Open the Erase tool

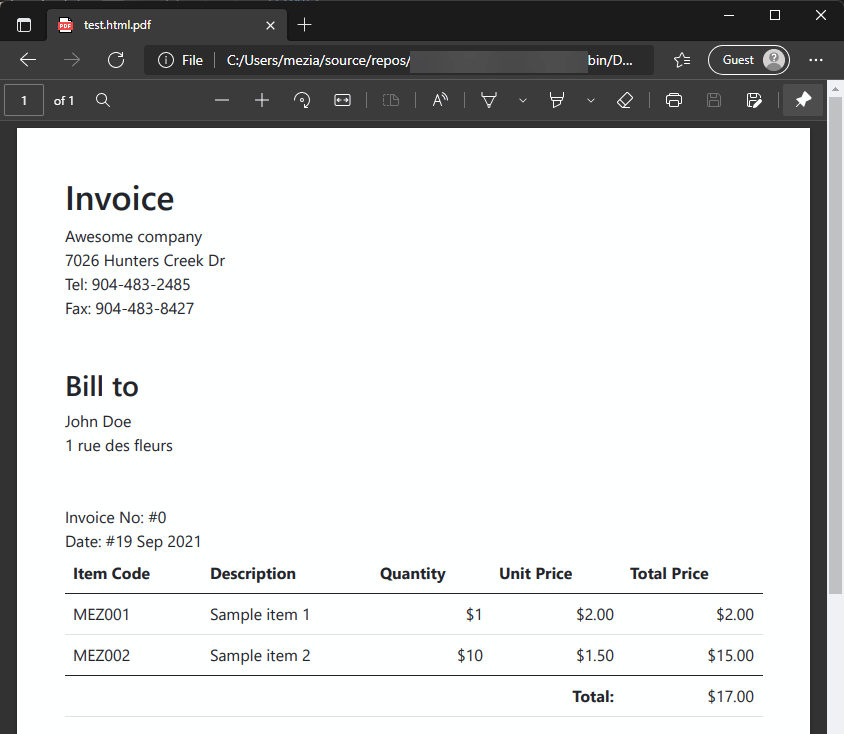point(625,100)
